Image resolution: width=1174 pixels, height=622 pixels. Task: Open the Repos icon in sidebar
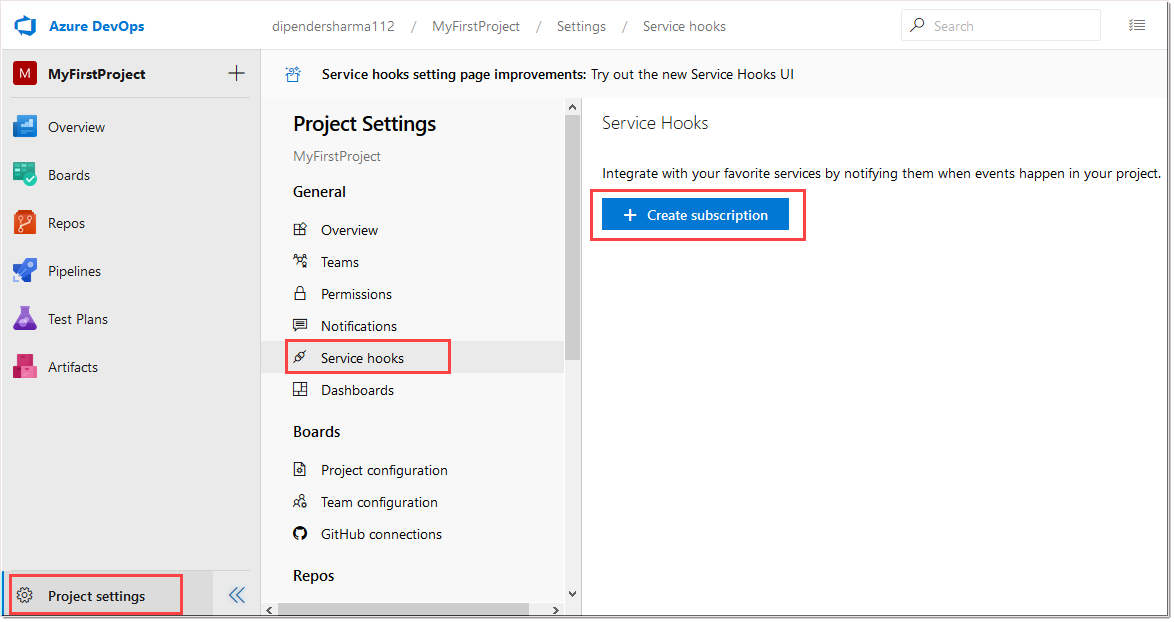coord(25,223)
